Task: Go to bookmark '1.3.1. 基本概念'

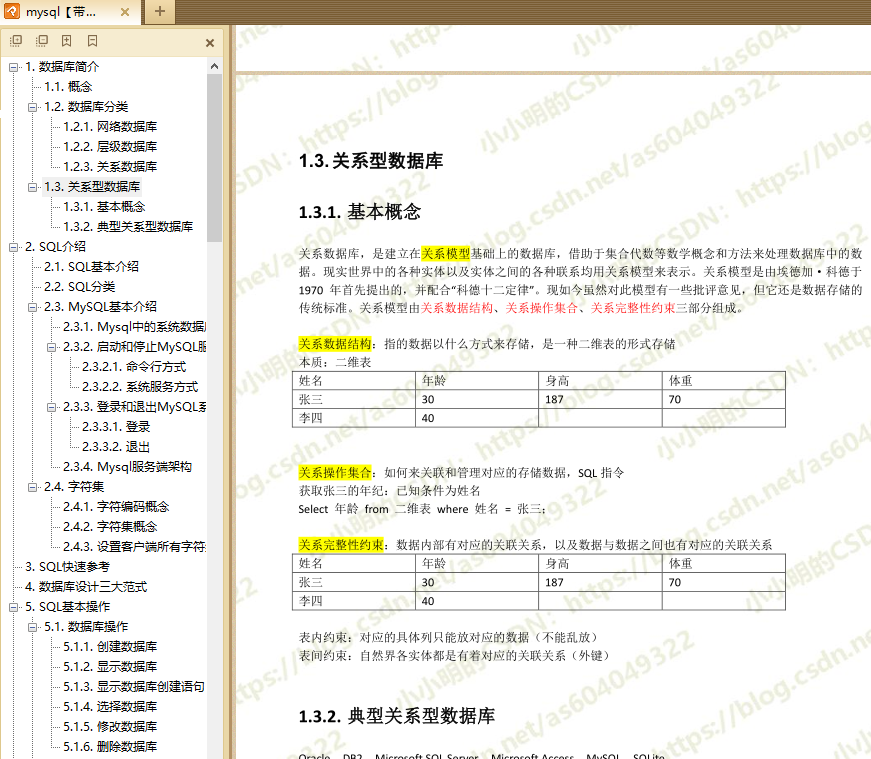Action: [104, 207]
